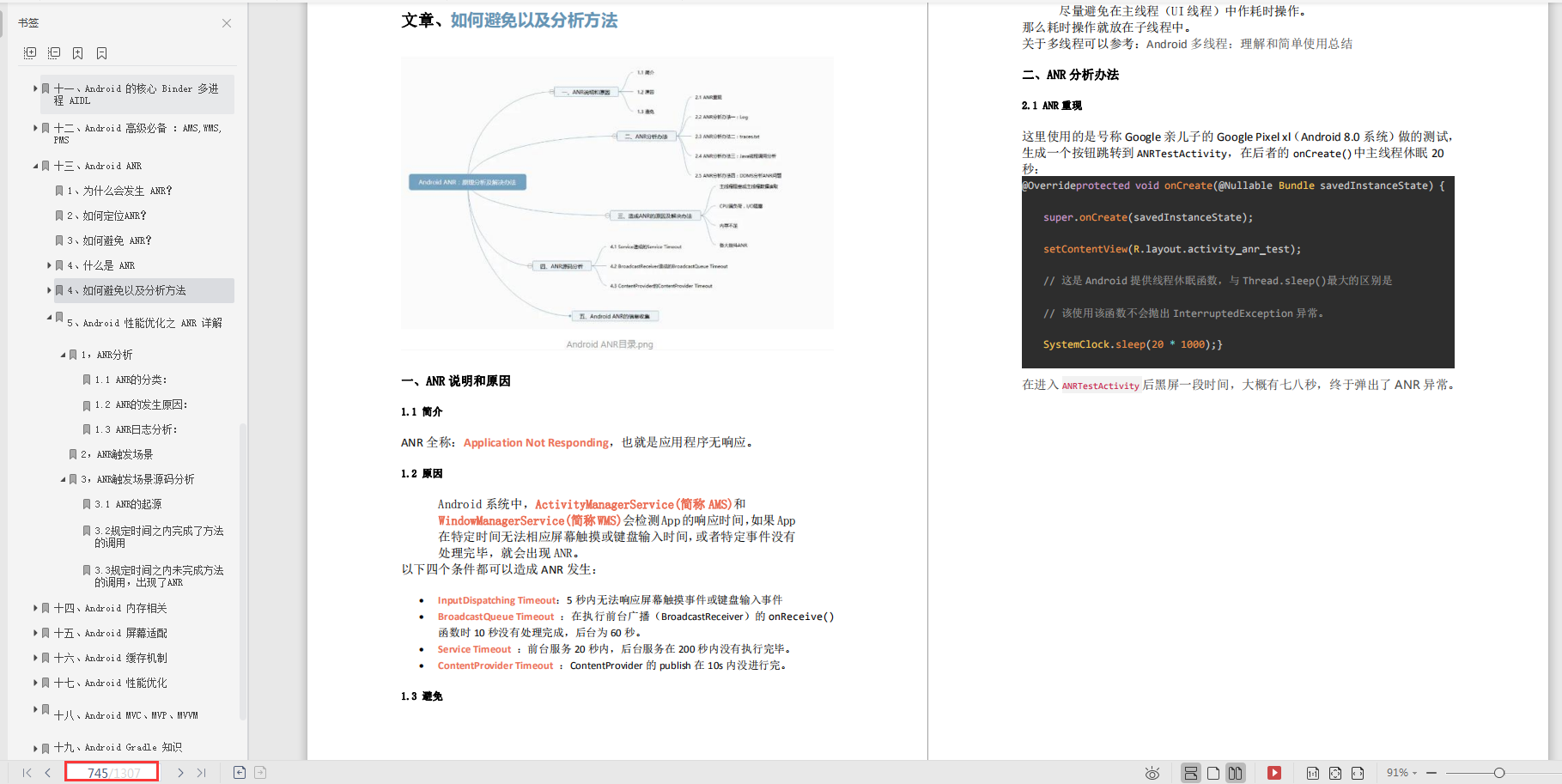
Task: Click the collapse all bookmarks icon
Action: pos(54,53)
